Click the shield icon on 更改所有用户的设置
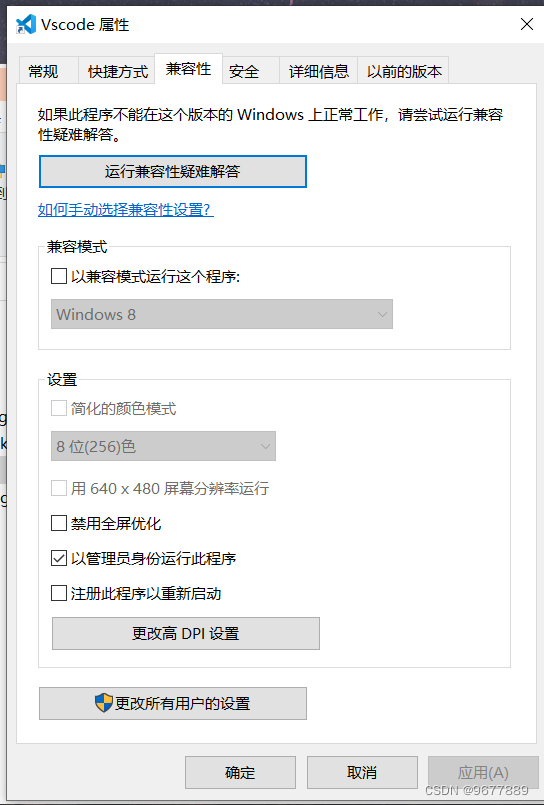The image size is (544, 805). [x=103, y=703]
